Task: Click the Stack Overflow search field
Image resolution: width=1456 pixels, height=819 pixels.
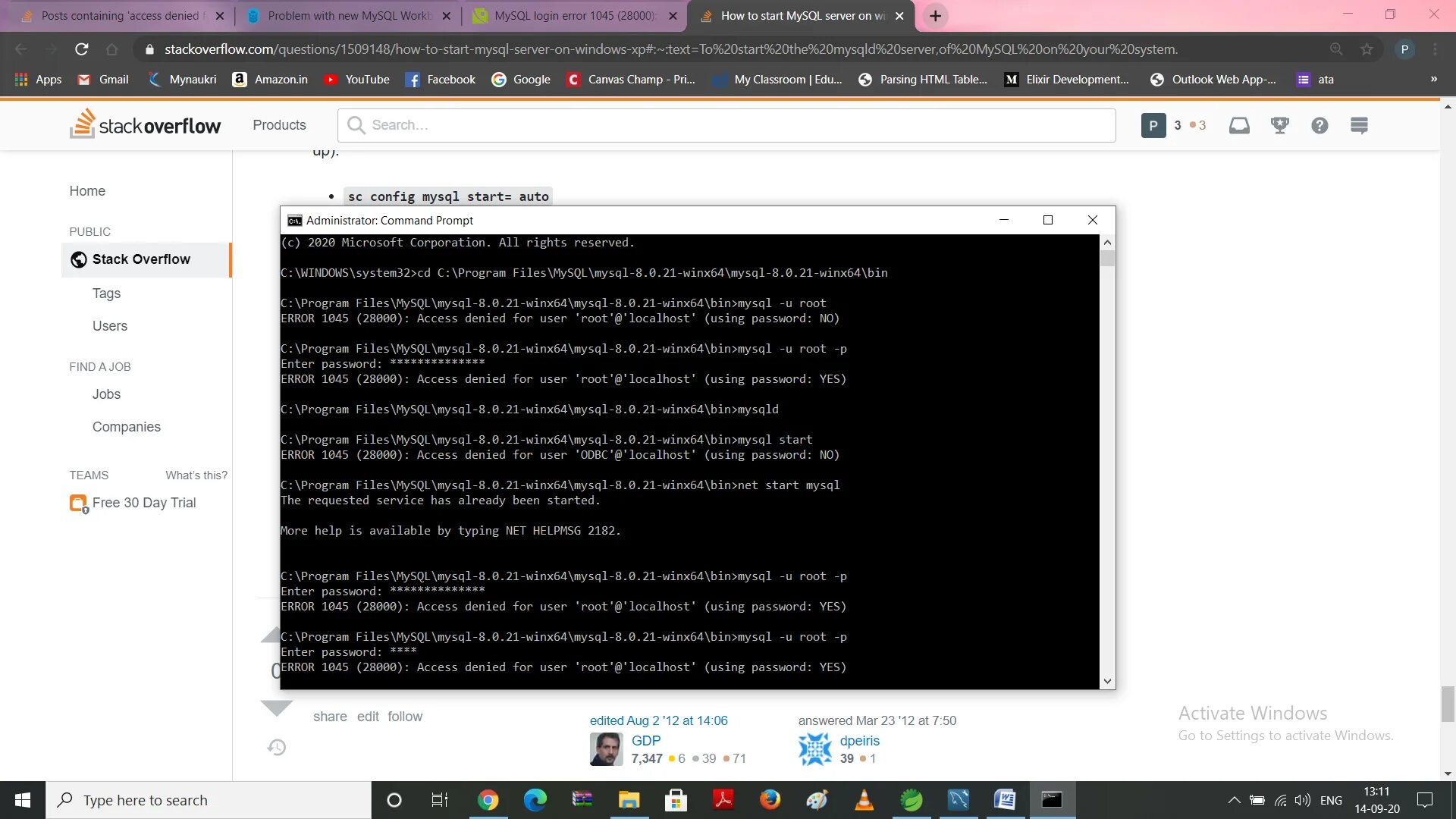Action: point(726,125)
